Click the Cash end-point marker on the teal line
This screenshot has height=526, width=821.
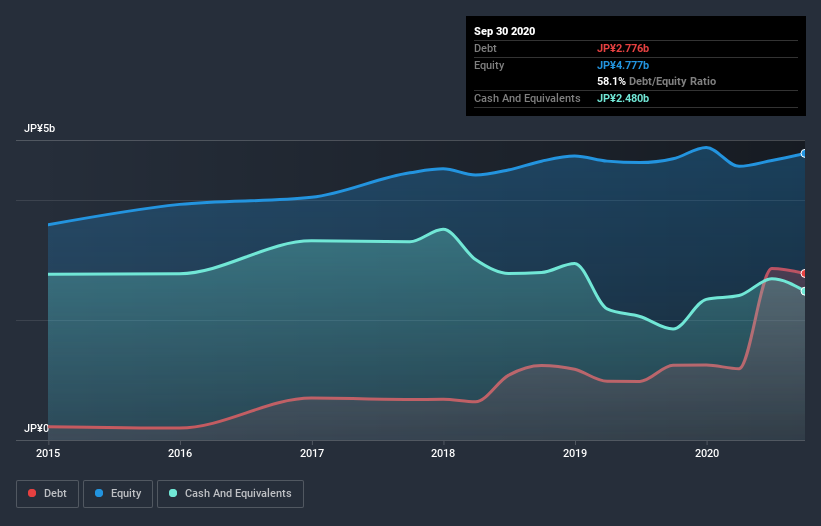(804, 291)
